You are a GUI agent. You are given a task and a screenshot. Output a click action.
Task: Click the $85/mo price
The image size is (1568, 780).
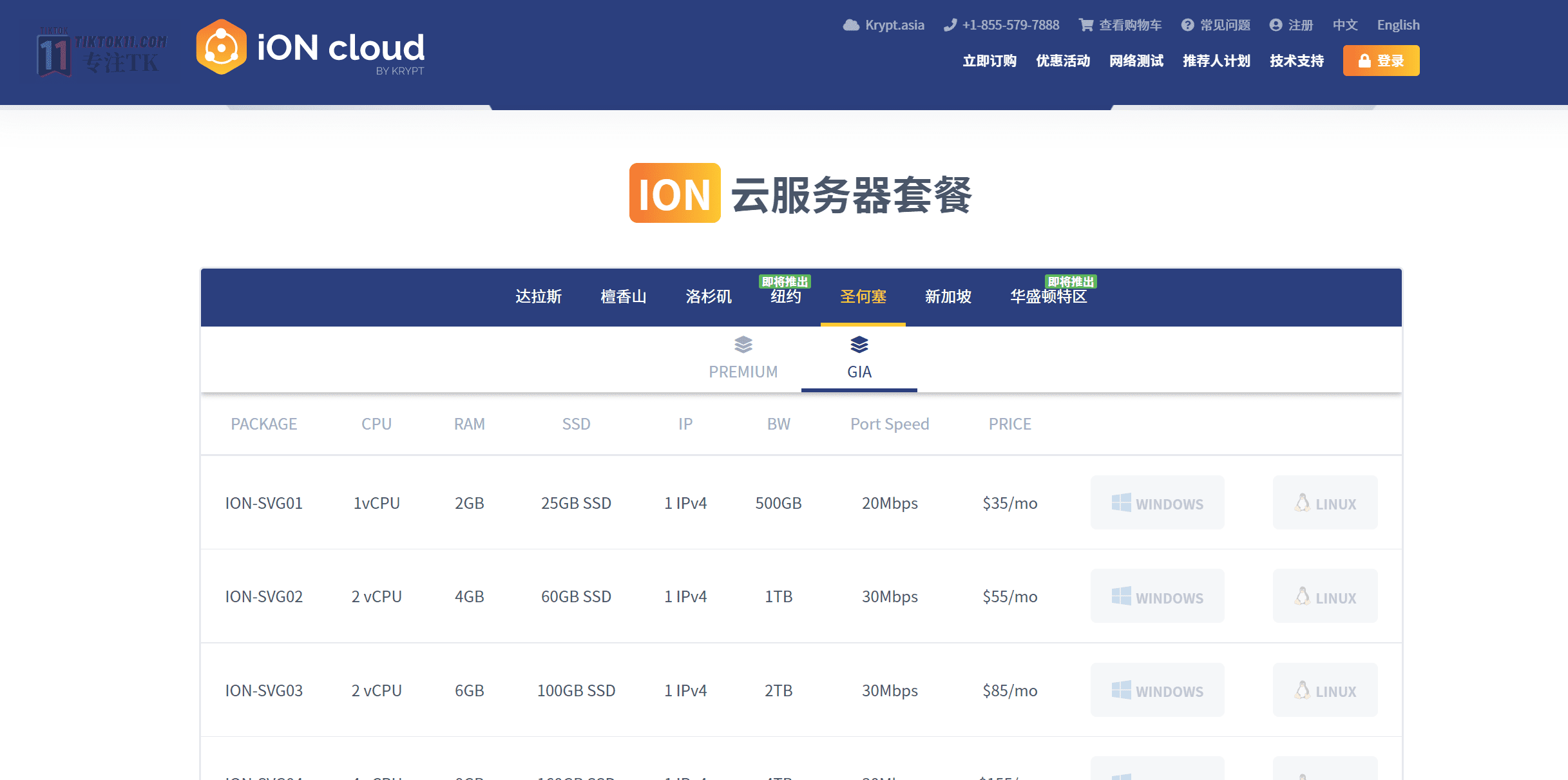(x=1010, y=690)
